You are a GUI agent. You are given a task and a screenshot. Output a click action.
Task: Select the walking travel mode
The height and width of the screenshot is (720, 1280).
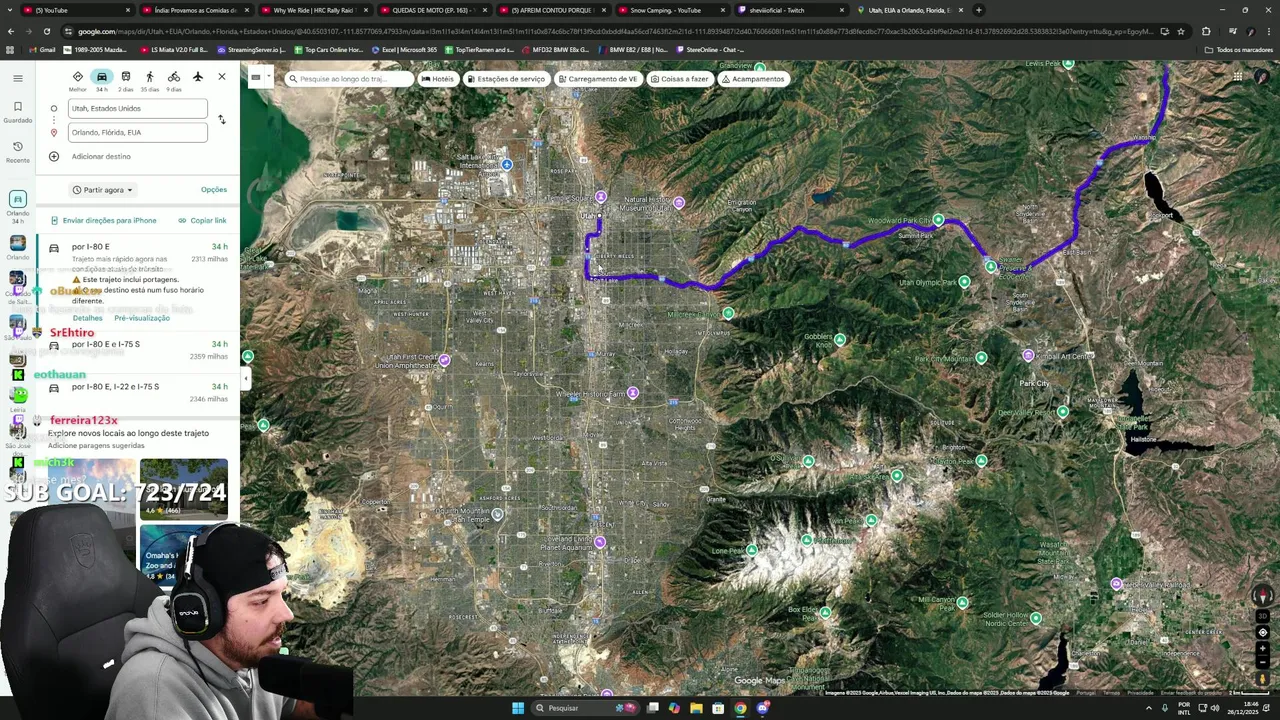[x=150, y=81]
